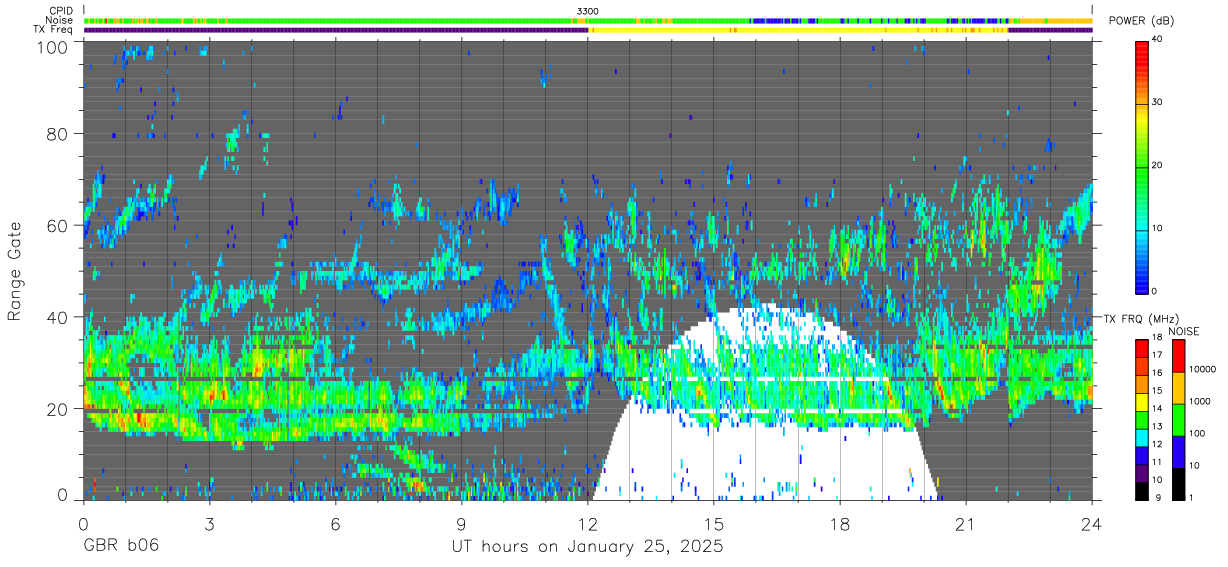Click the orange swatch in the NOISE legend
The height and width of the screenshot is (567, 1228).
pyautogui.click(x=1177, y=387)
